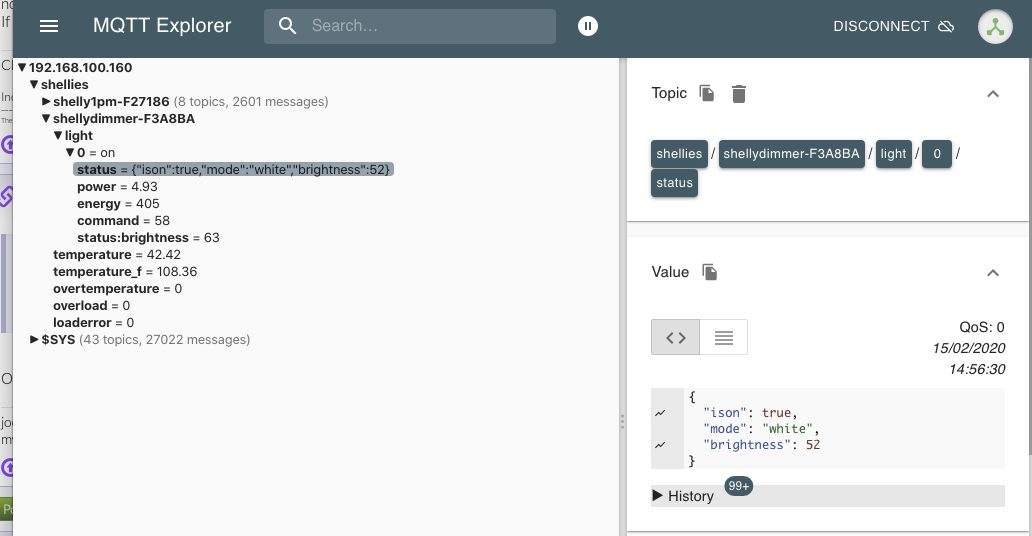
Task: Select the power = 4.93 topic
Action: [x=117, y=186]
